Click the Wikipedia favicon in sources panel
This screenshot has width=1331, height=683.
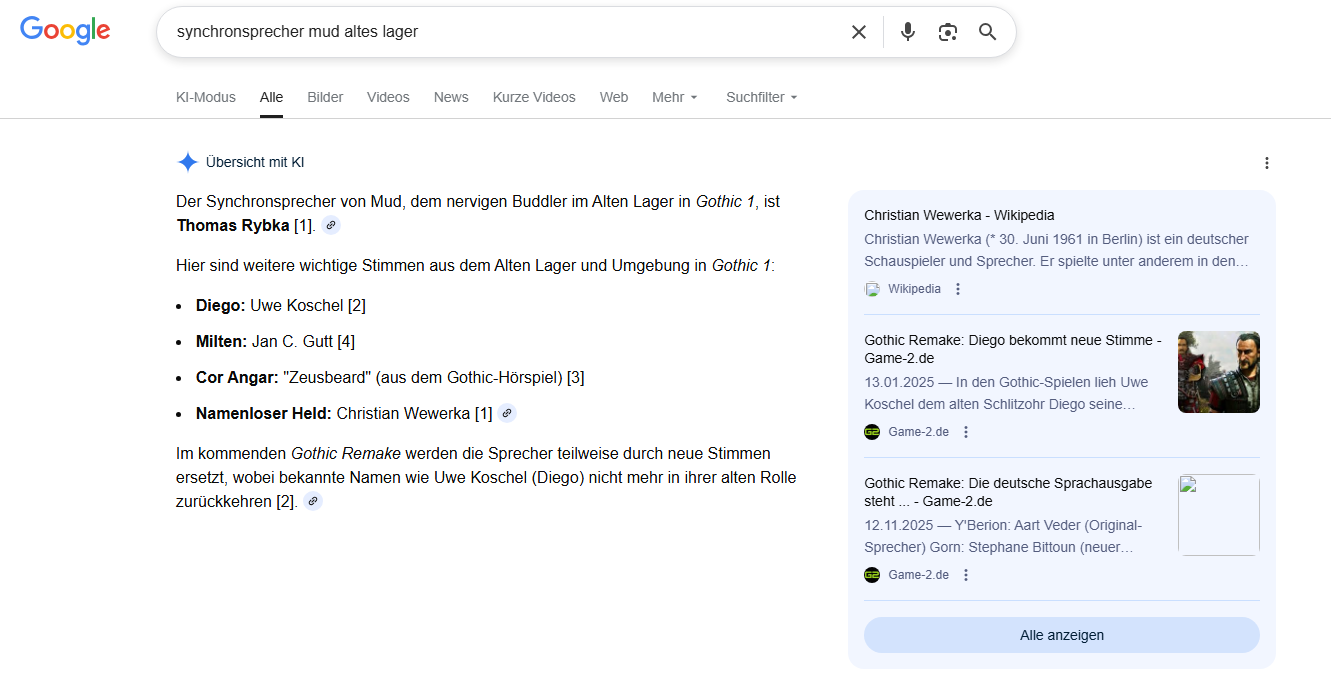click(x=872, y=289)
